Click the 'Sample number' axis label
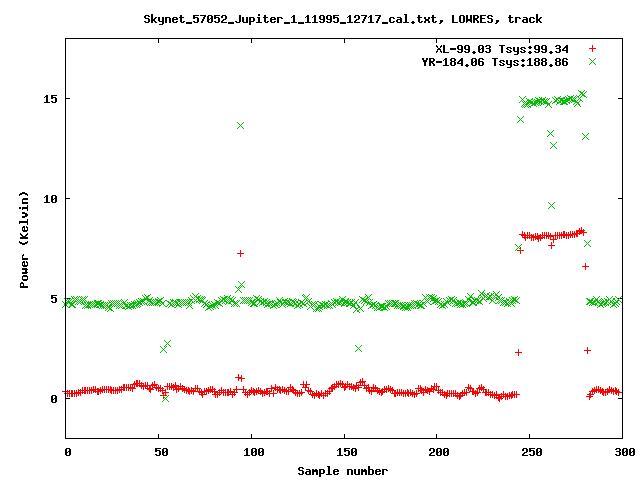 342,471
